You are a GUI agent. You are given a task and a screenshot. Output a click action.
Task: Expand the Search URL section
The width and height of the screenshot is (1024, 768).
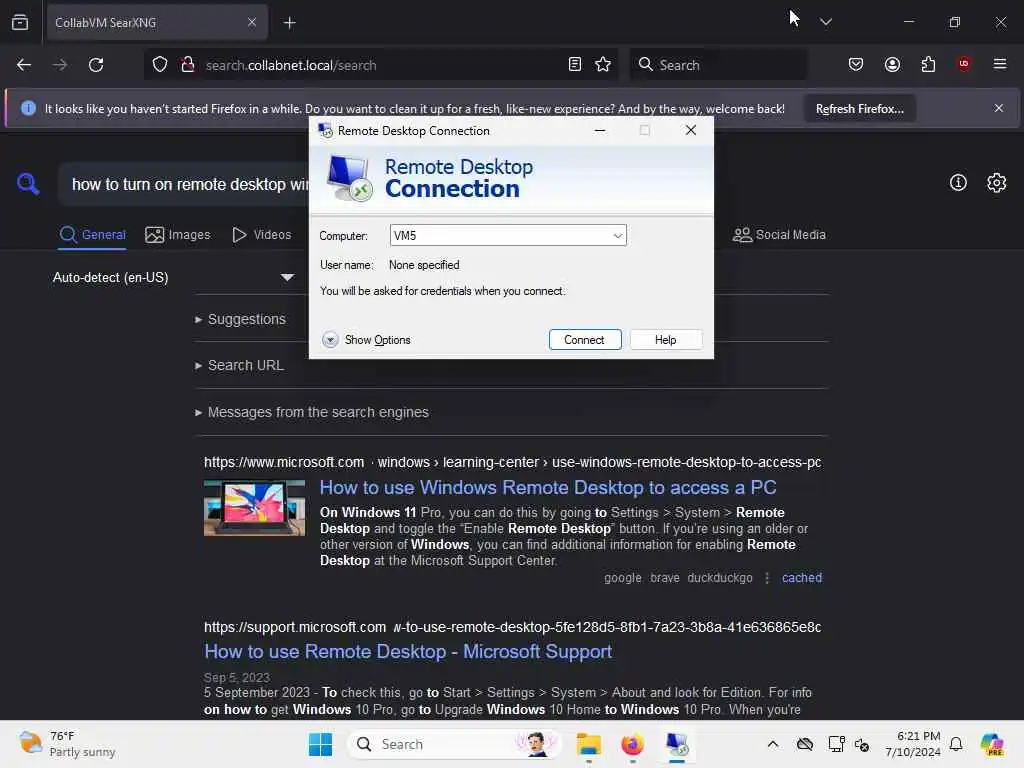(x=240, y=366)
